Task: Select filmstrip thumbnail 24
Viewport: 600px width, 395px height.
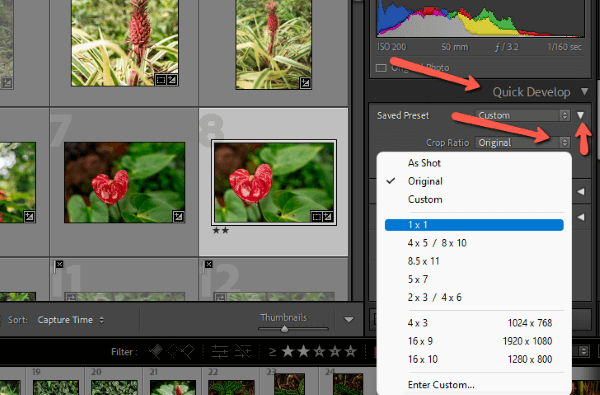Action: coord(348,384)
